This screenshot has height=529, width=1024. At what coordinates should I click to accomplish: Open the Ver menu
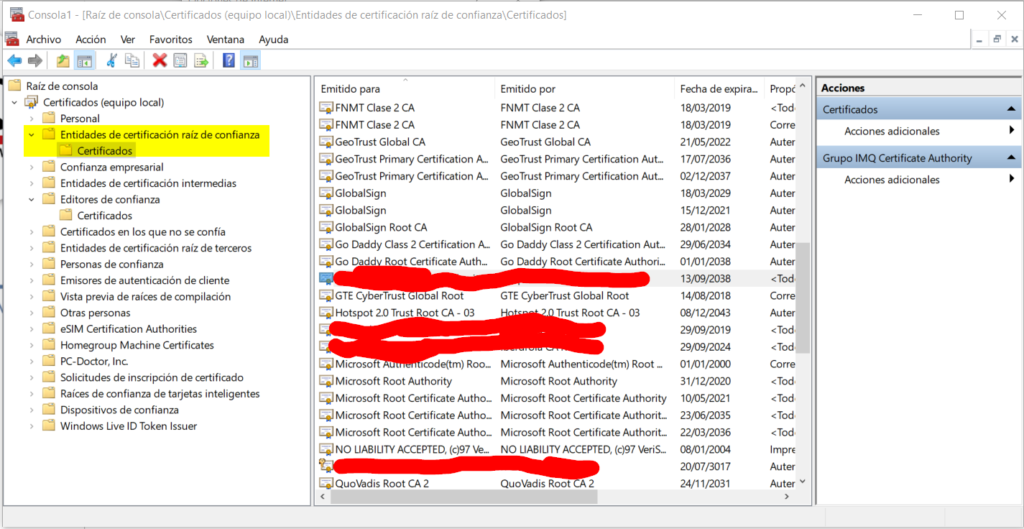point(127,39)
